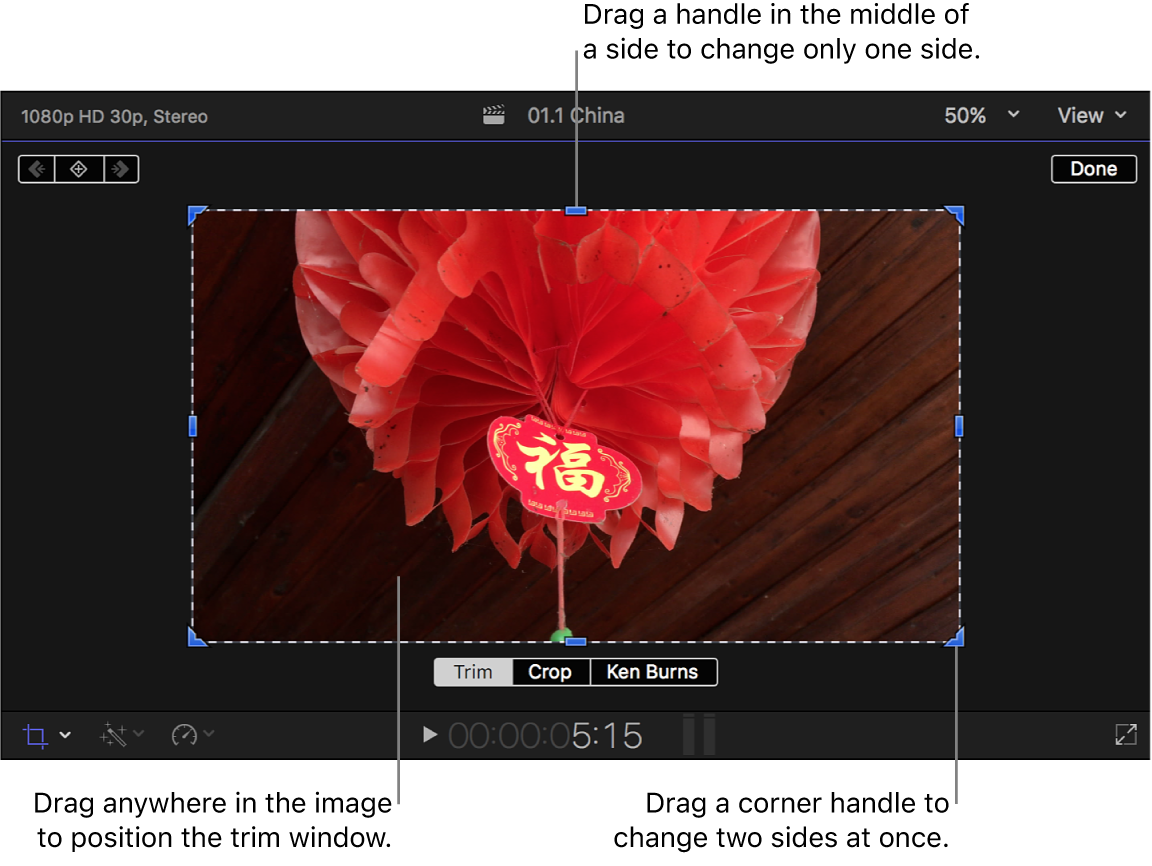
Task: Click the 01.1 China clip title
Action: [x=576, y=115]
